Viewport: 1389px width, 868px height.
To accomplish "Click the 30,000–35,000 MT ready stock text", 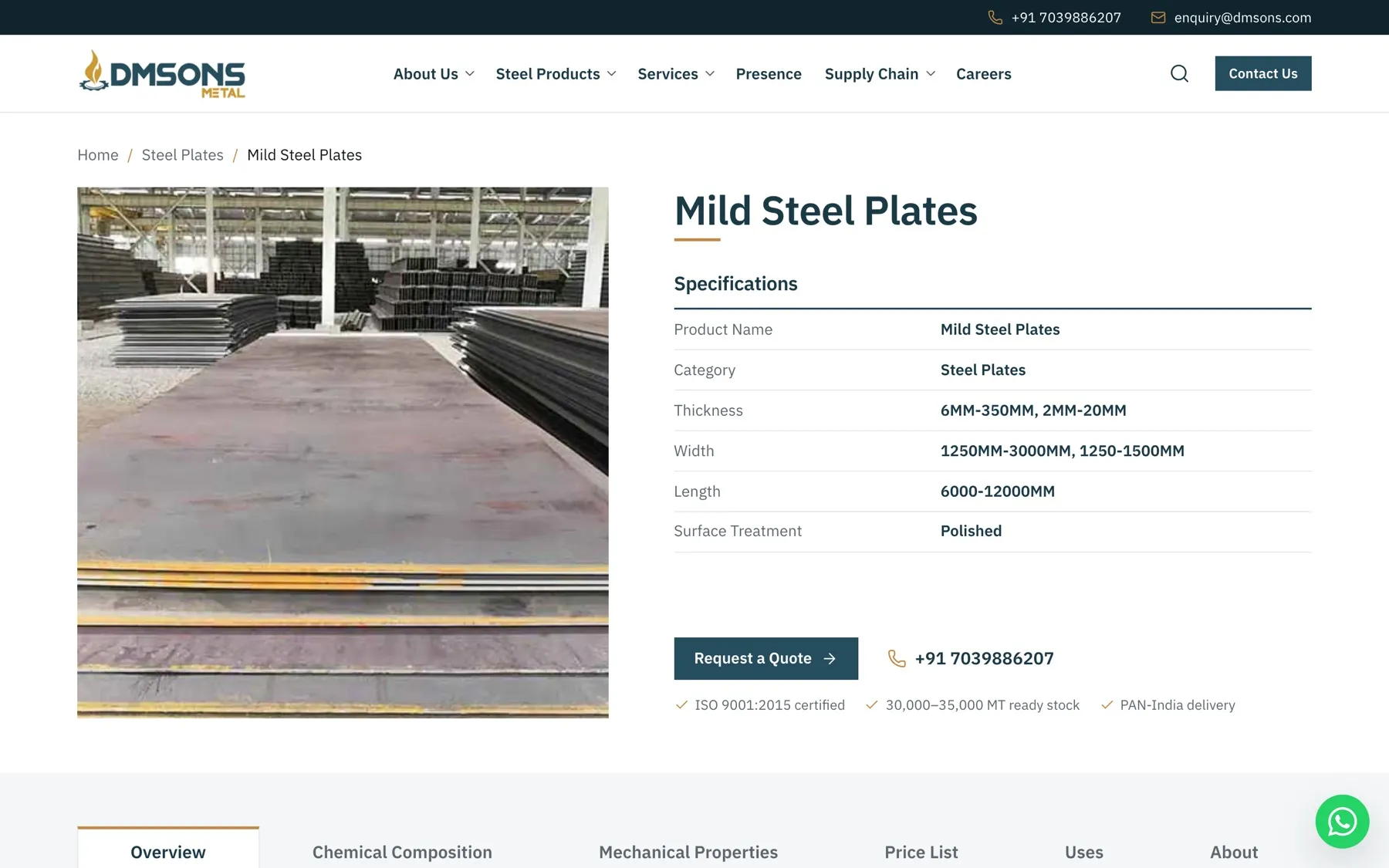I will click(982, 705).
